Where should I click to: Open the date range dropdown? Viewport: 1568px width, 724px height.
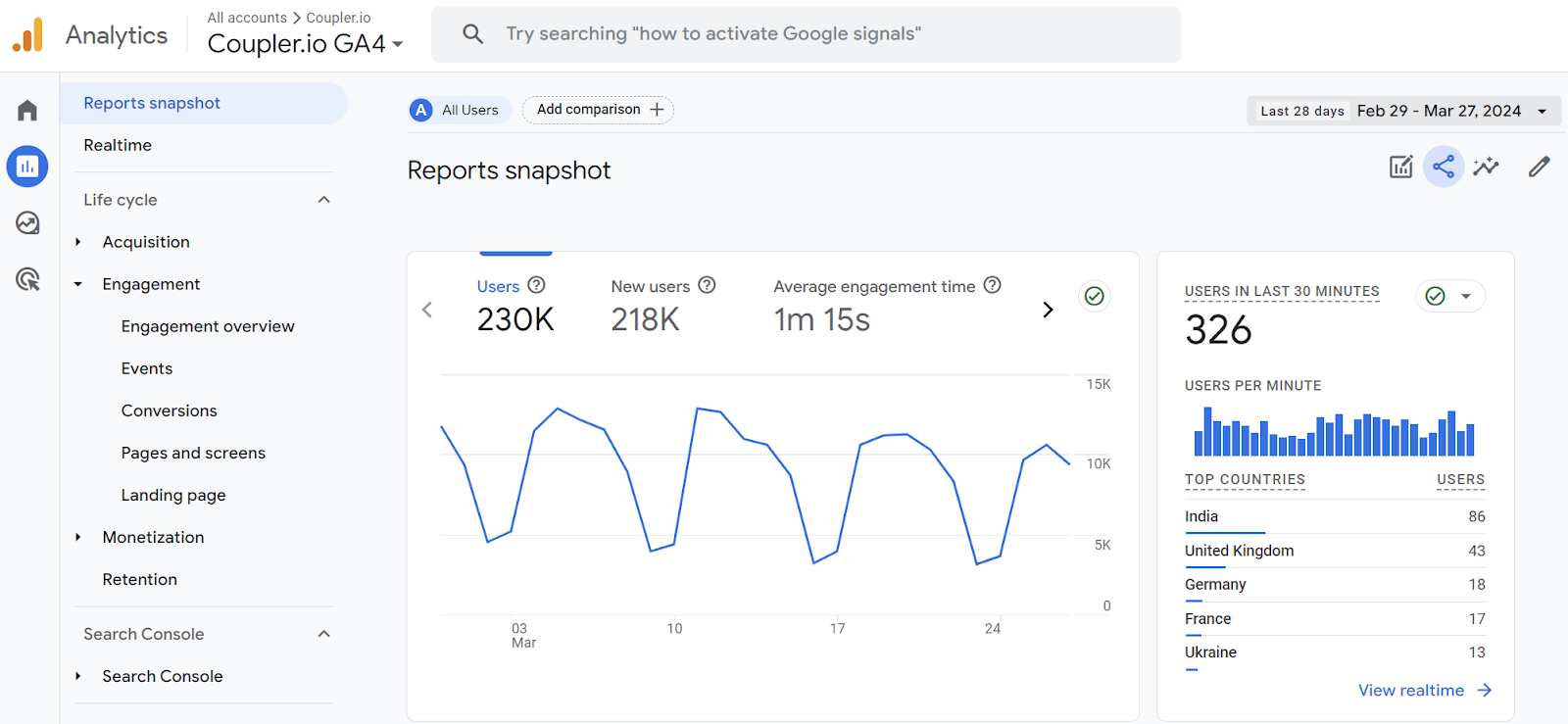coord(1404,111)
